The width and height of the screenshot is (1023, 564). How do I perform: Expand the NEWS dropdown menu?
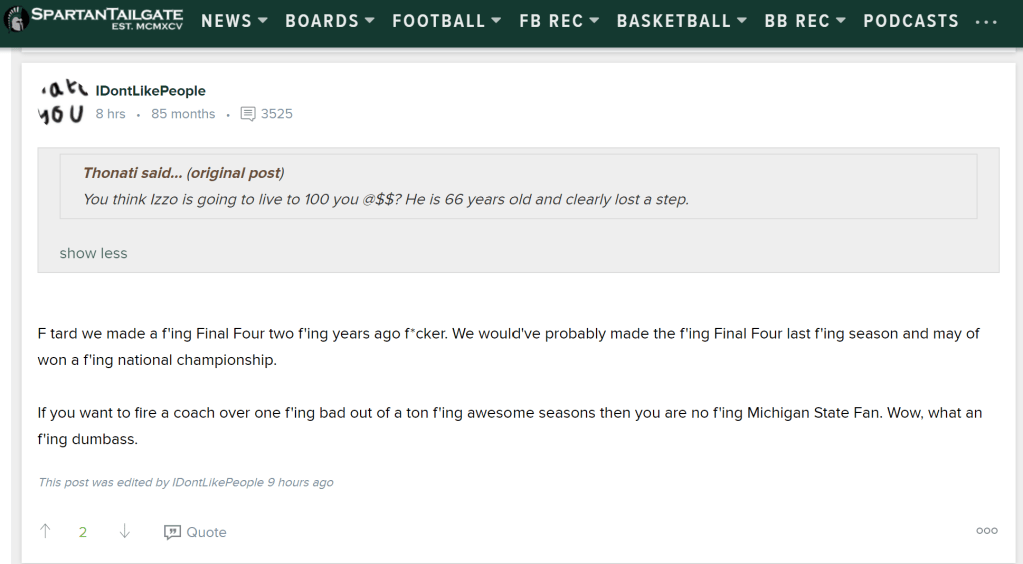tap(235, 21)
